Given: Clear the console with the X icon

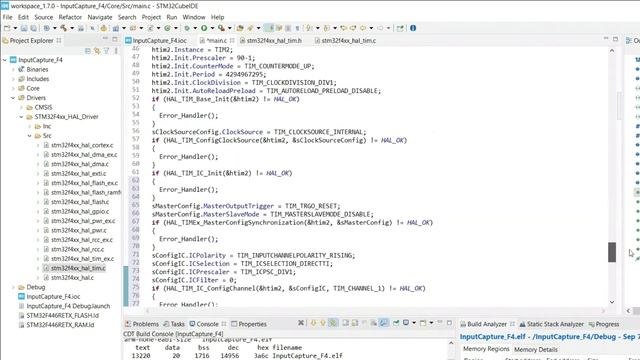Looking at the screenshot, I should coord(301,323).
